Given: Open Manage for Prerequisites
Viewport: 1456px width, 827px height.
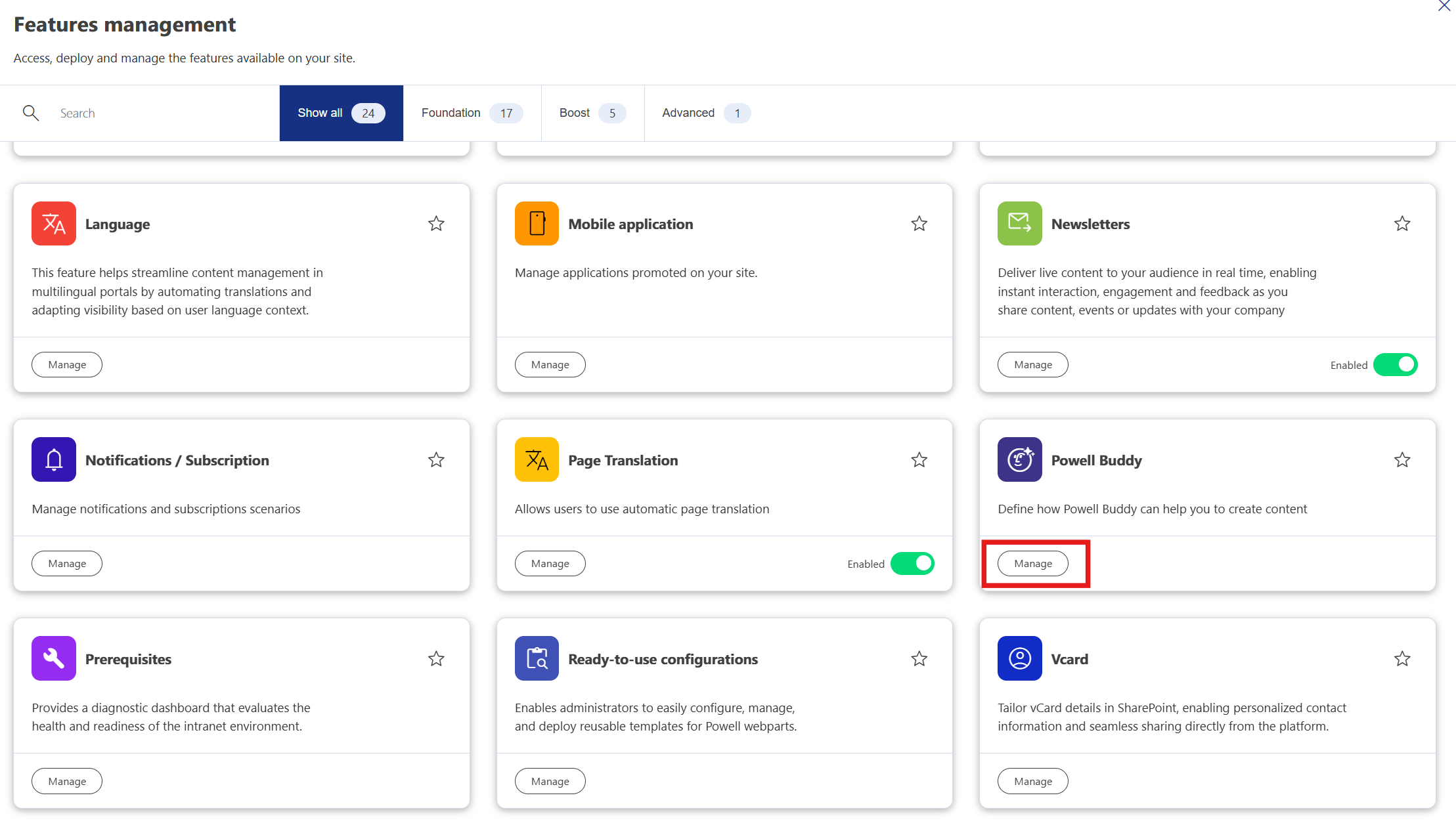Looking at the screenshot, I should click(x=67, y=781).
